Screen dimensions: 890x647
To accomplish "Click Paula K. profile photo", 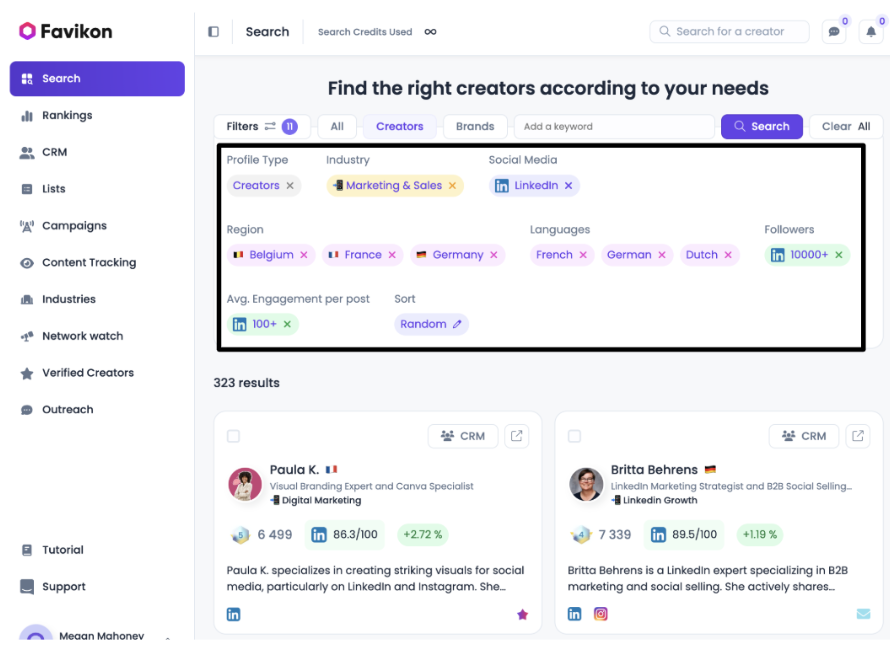I will click(x=245, y=484).
